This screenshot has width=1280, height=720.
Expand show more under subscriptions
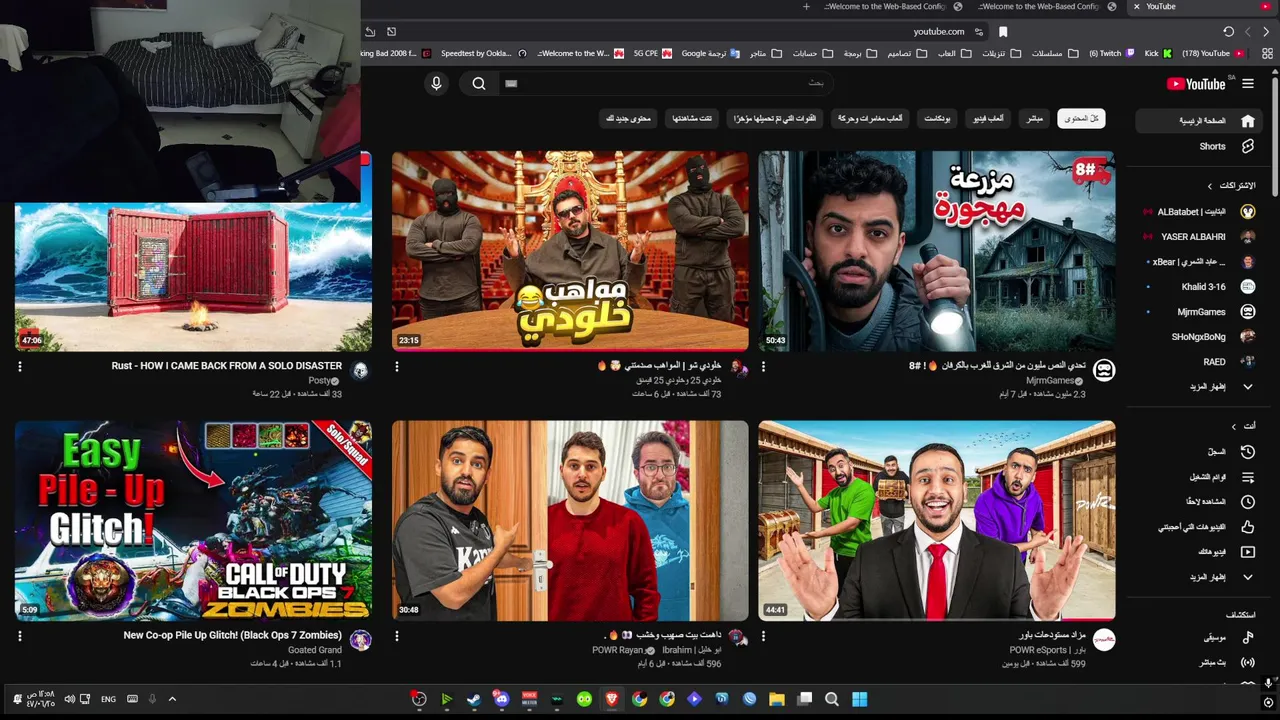click(x=1198, y=387)
